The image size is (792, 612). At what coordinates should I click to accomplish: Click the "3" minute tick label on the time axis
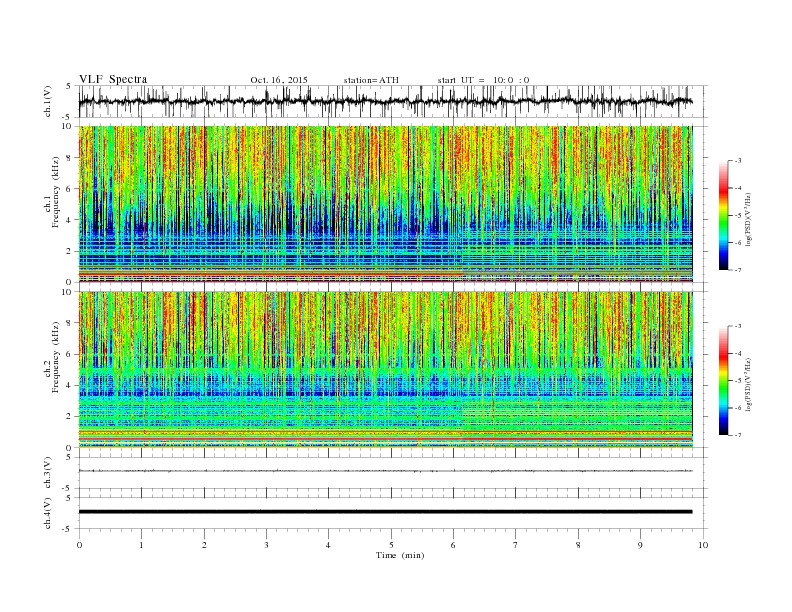pyautogui.click(x=266, y=545)
